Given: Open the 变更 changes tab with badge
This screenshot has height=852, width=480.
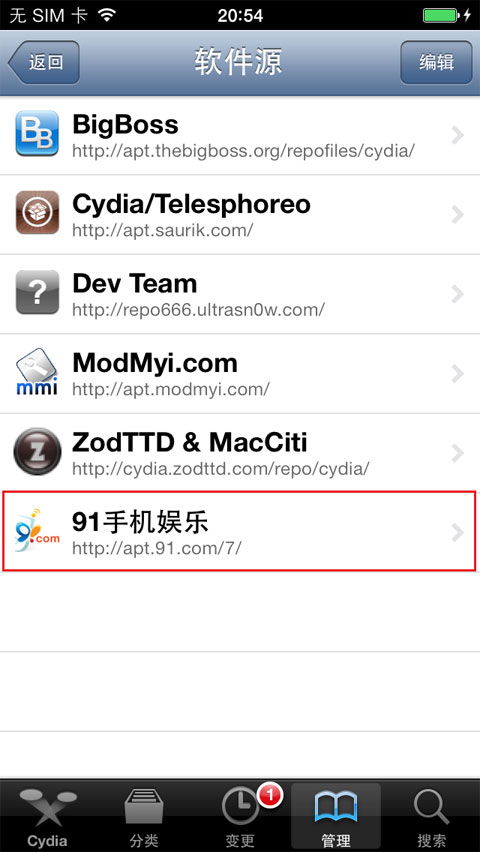Looking at the screenshot, I should click(240, 817).
